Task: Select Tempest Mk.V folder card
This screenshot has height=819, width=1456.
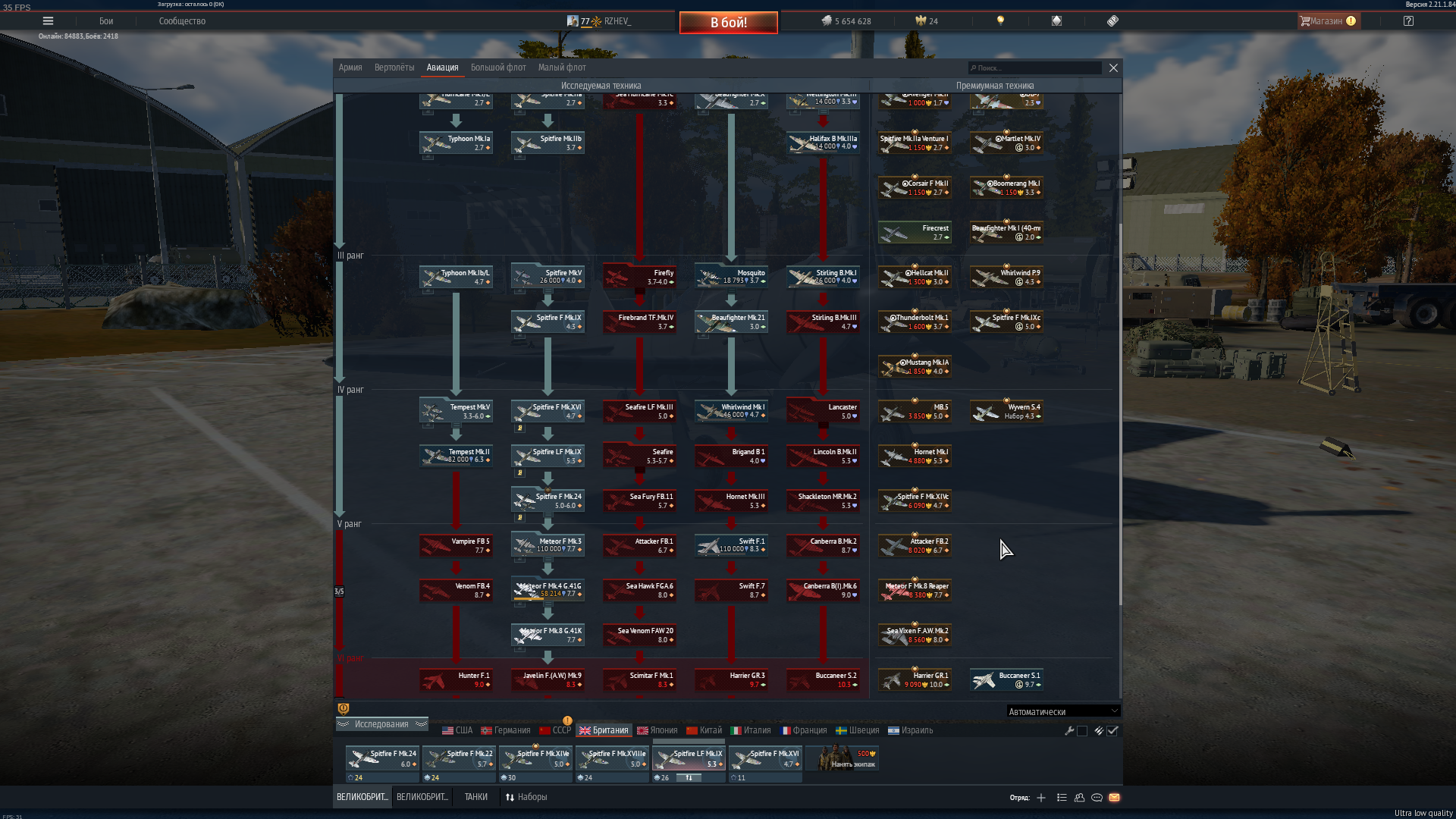Action: click(x=456, y=411)
